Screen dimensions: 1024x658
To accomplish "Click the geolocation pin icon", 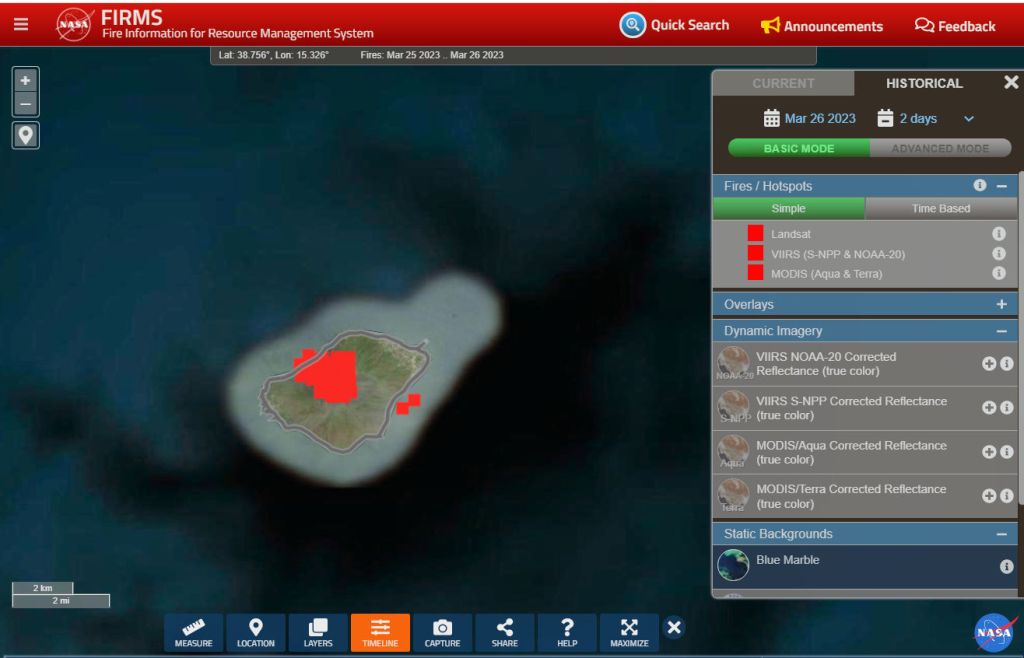I will point(26,135).
